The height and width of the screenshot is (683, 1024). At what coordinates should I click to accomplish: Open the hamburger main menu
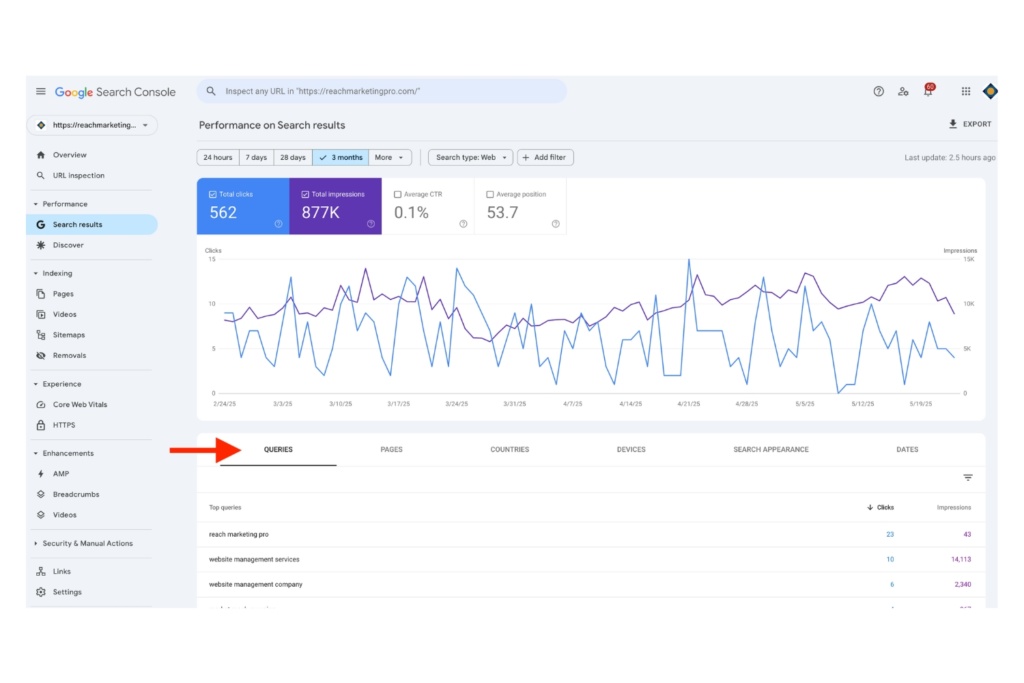click(x=40, y=91)
